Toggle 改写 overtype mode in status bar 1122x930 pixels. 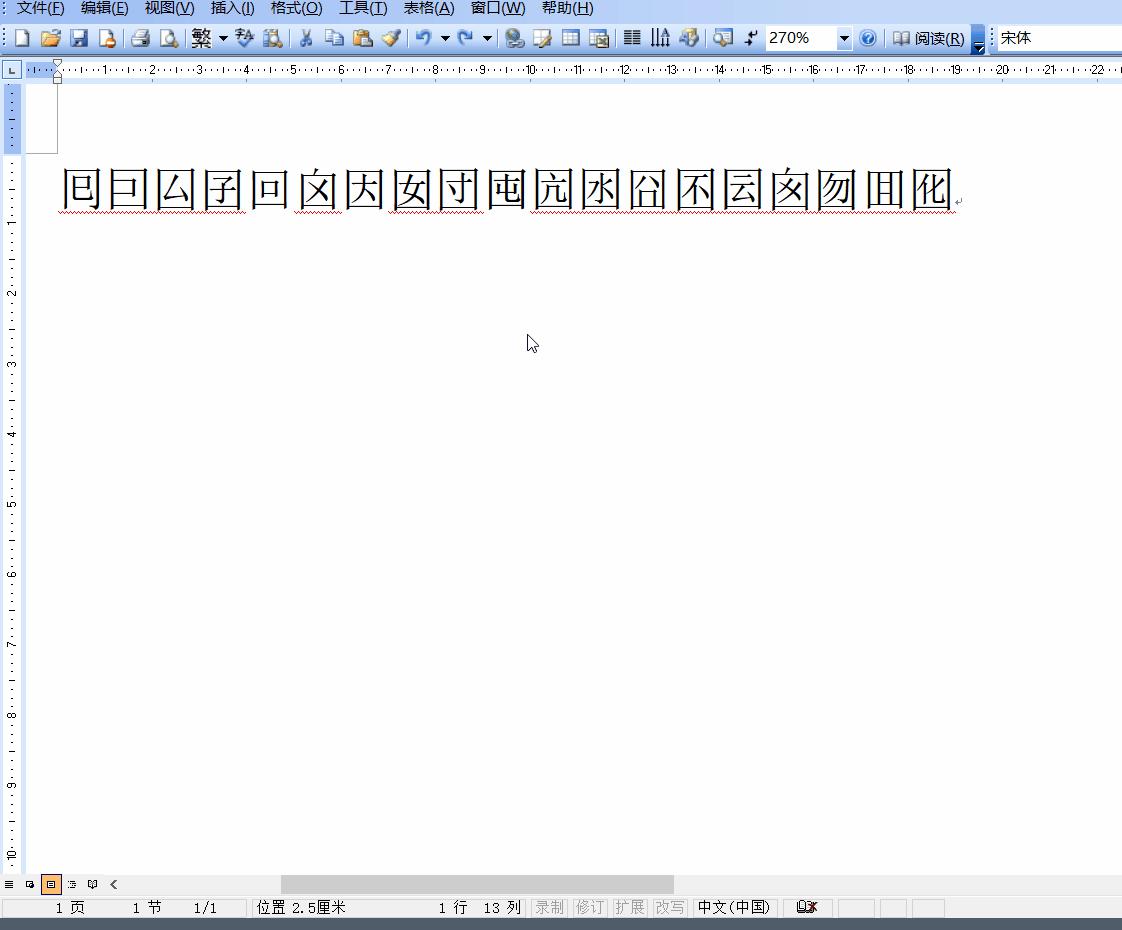(x=670, y=908)
